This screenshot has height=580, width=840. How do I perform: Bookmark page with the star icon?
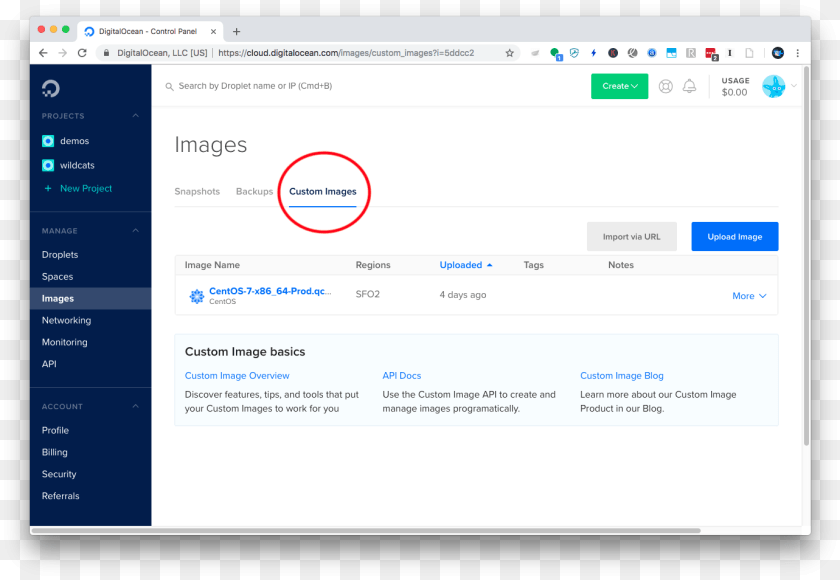pyautogui.click(x=509, y=53)
